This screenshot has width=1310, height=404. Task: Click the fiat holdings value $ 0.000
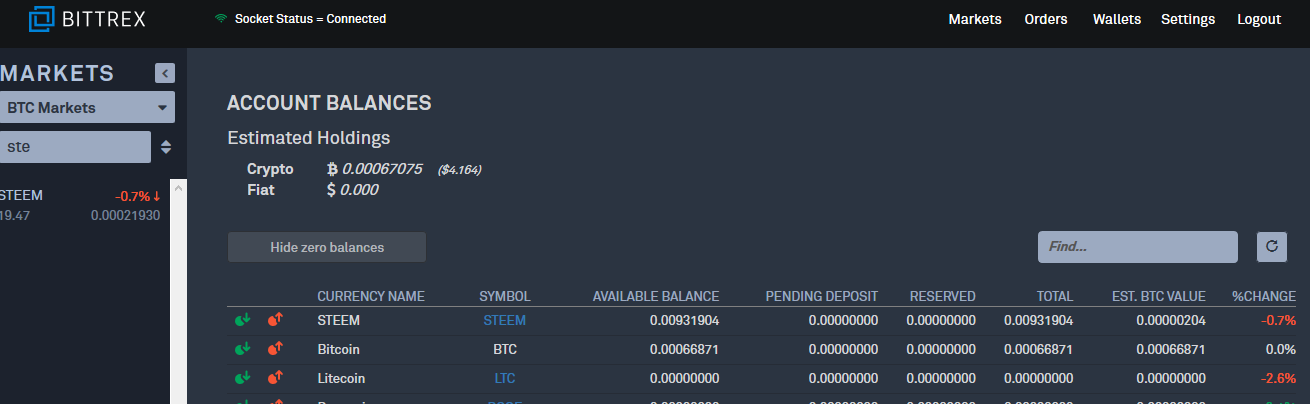[x=353, y=189]
